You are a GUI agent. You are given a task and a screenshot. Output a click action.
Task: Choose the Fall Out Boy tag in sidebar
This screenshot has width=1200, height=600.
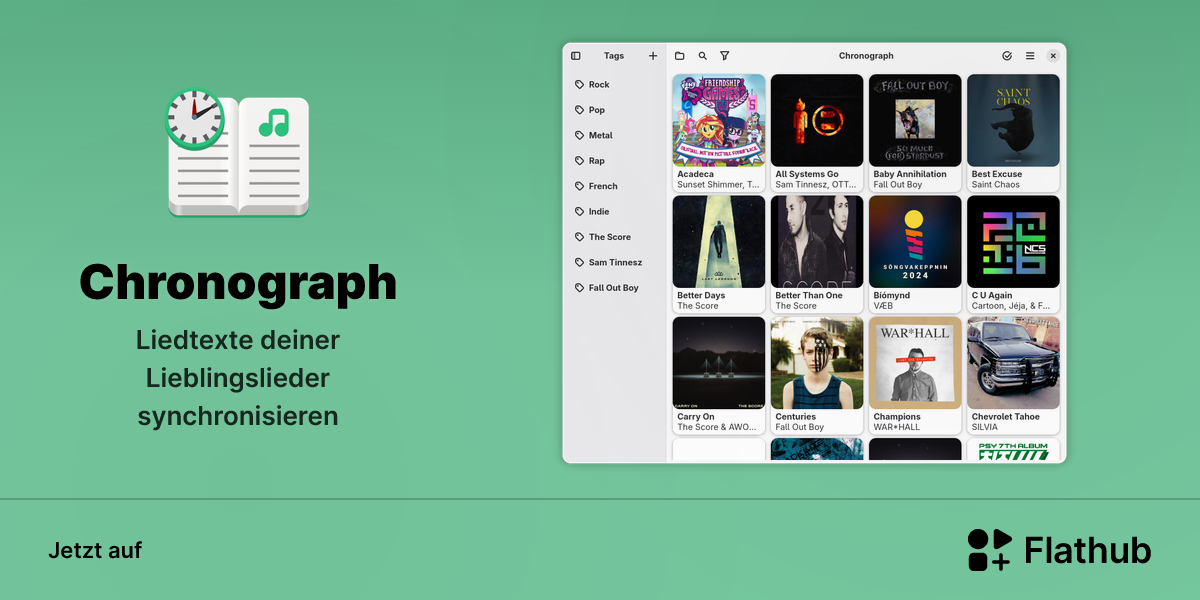pyautogui.click(x=615, y=288)
